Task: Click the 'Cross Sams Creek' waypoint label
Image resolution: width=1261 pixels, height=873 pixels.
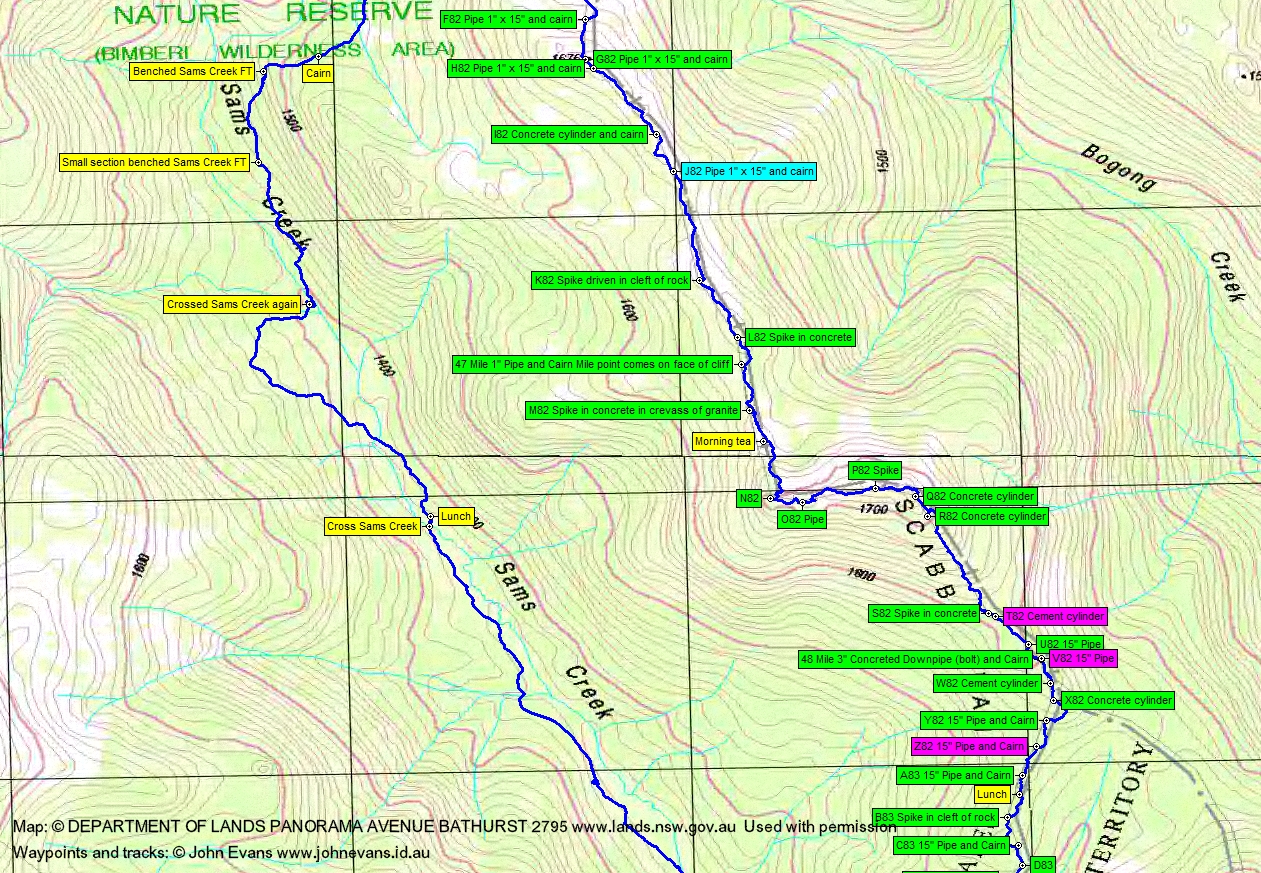Action: [x=372, y=526]
